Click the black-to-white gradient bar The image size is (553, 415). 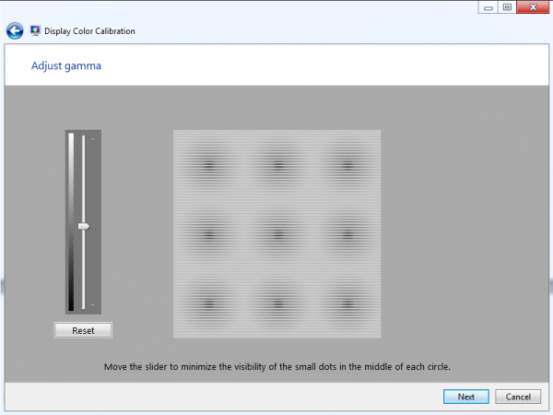[x=71, y=222]
